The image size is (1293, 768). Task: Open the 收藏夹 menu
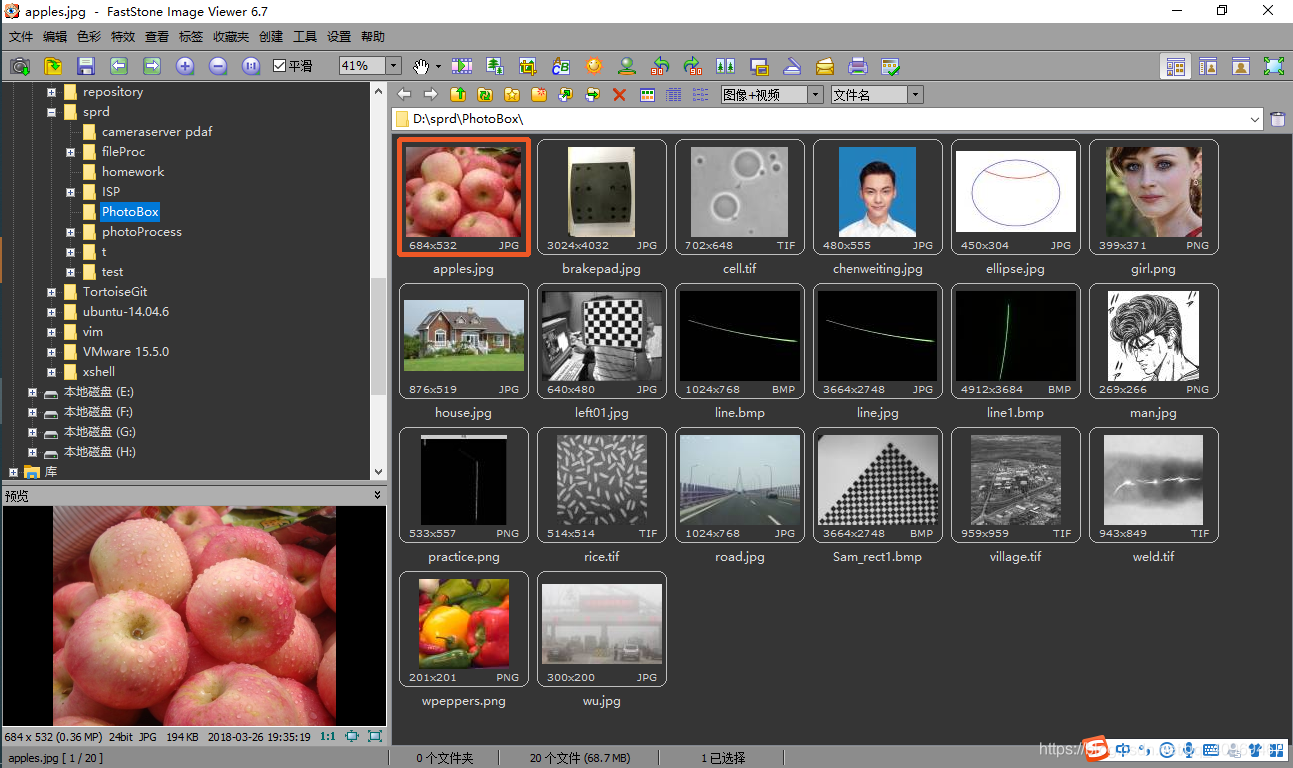tap(231, 37)
